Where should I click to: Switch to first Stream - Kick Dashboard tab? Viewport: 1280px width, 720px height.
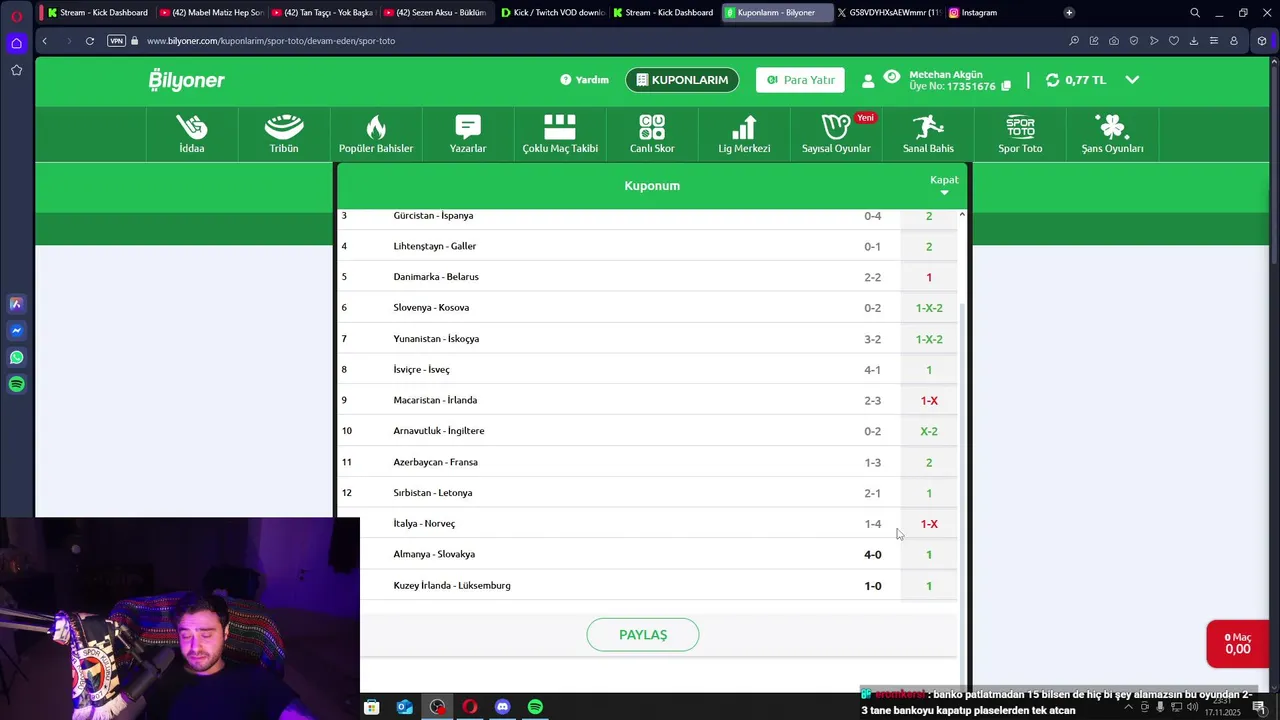click(98, 13)
